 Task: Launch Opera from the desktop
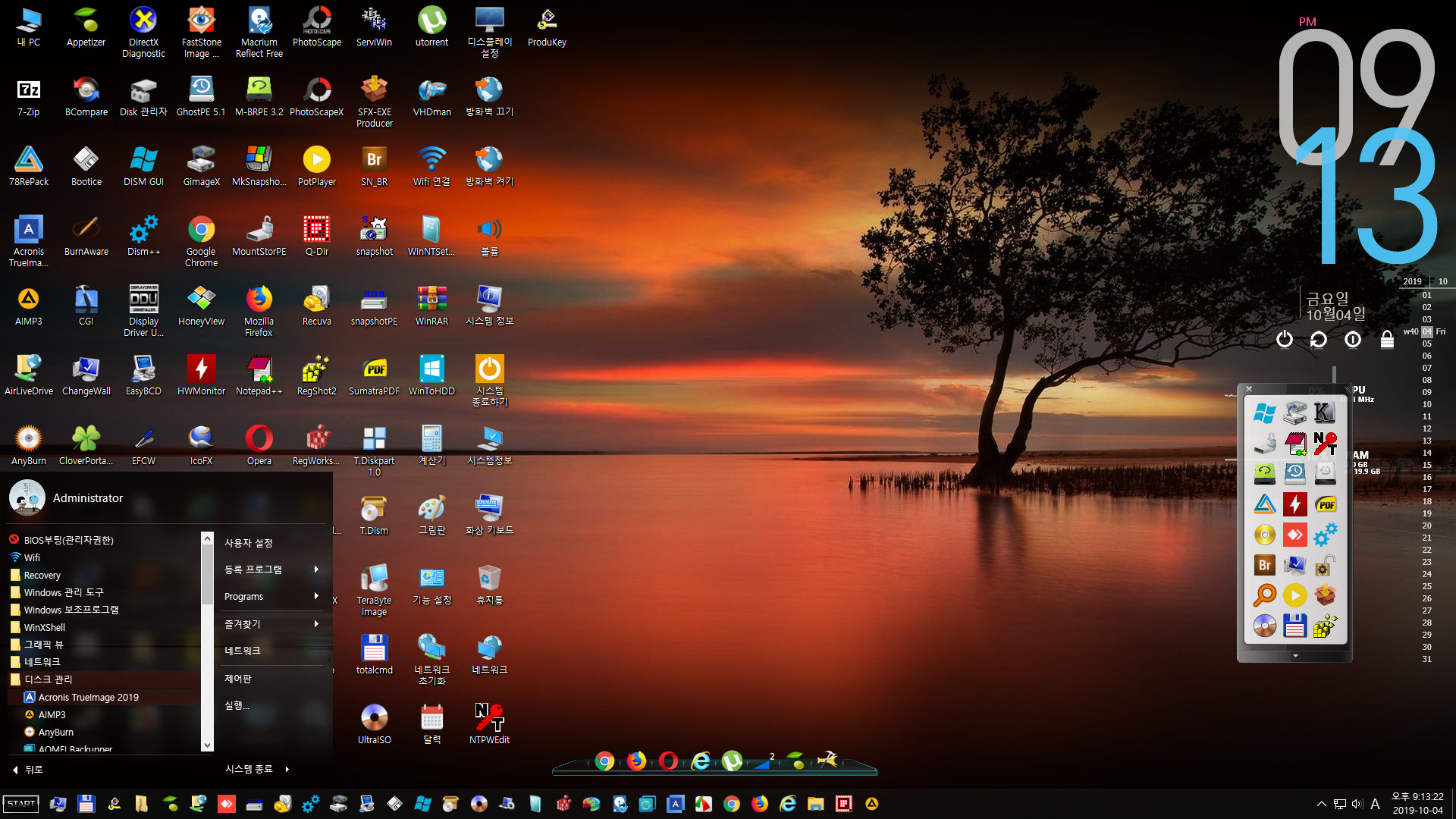coord(259,446)
